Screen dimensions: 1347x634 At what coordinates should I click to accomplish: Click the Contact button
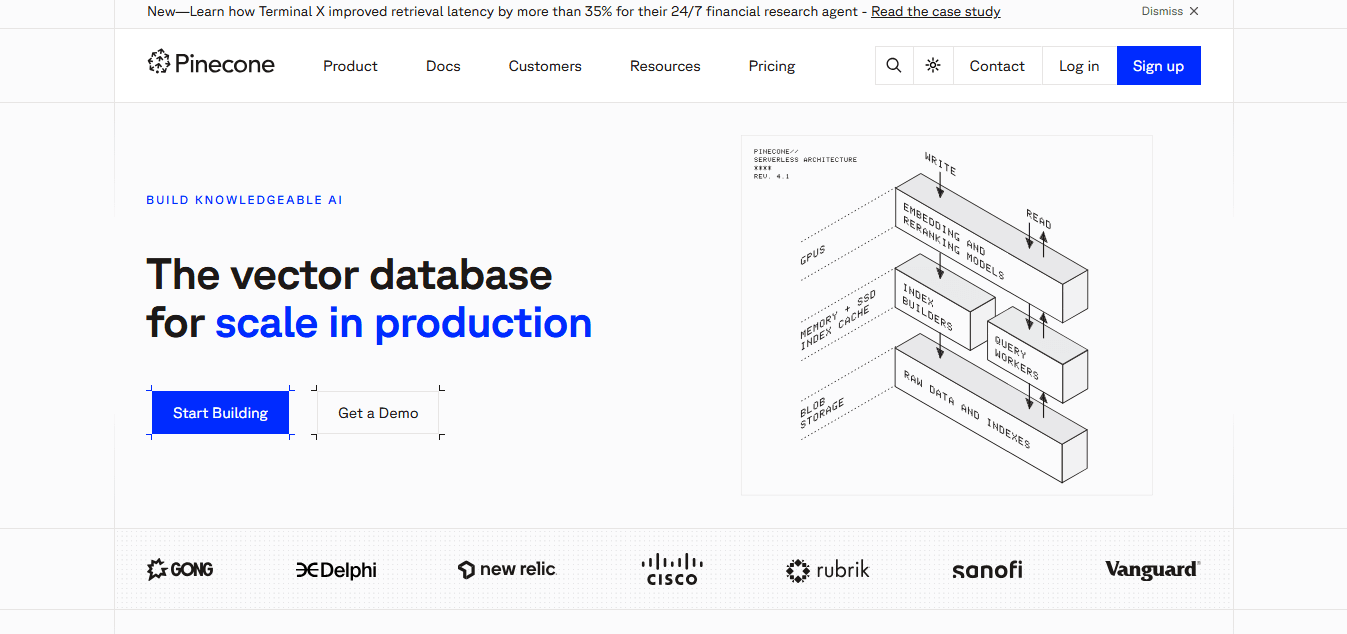(x=997, y=66)
